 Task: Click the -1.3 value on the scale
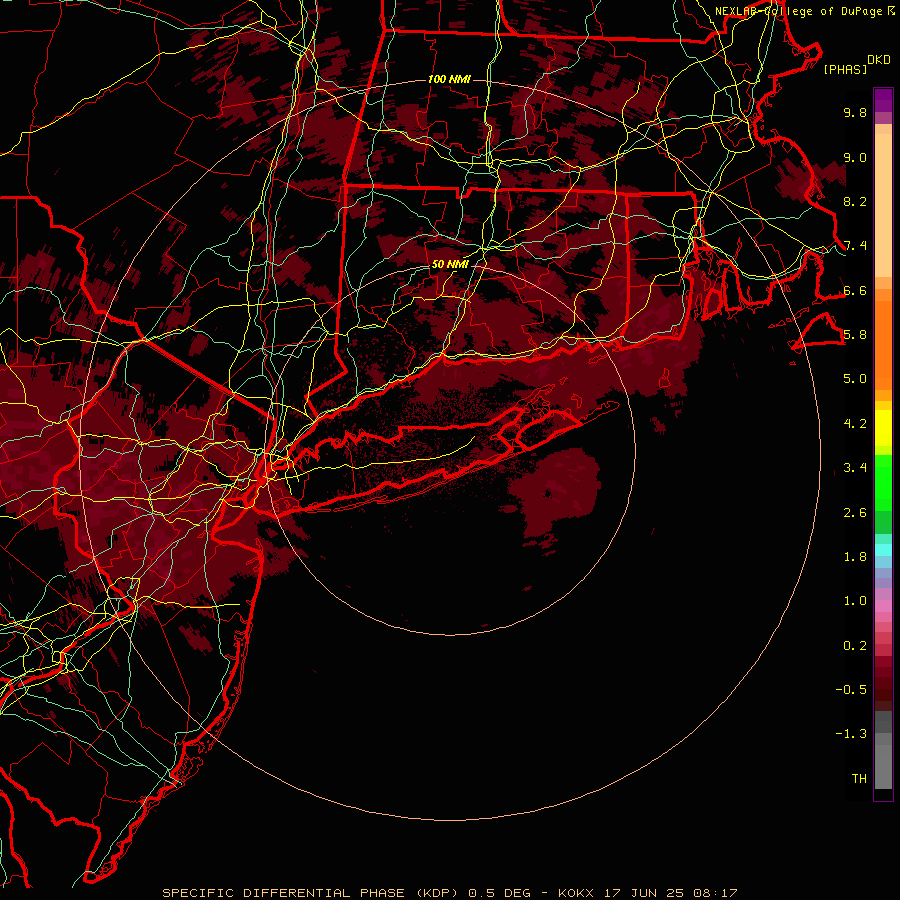tap(851, 734)
